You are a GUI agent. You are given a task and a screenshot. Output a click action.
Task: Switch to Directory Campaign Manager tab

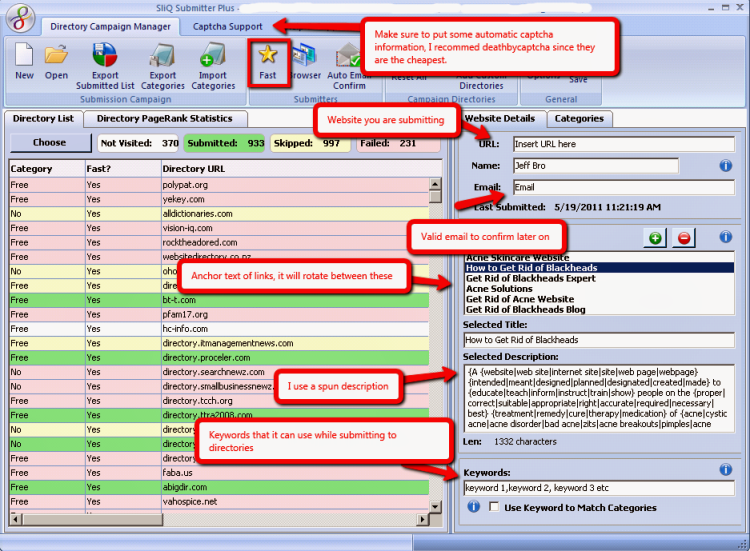[x=110, y=27]
